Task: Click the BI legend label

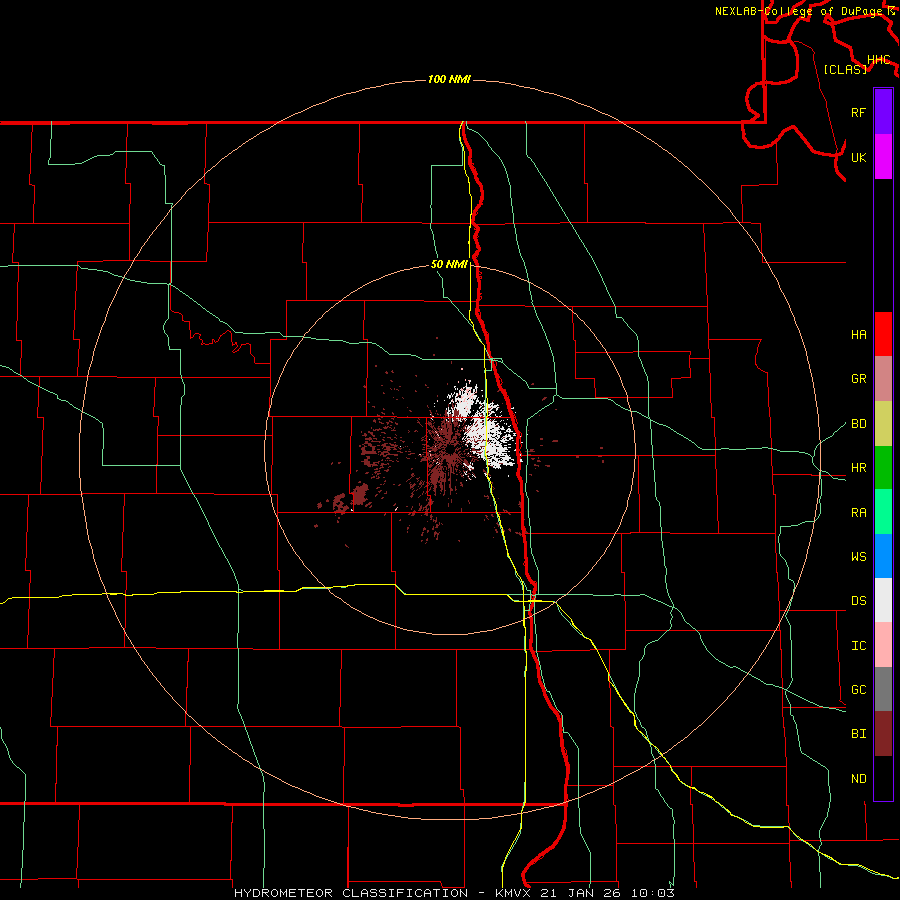Action: click(858, 734)
